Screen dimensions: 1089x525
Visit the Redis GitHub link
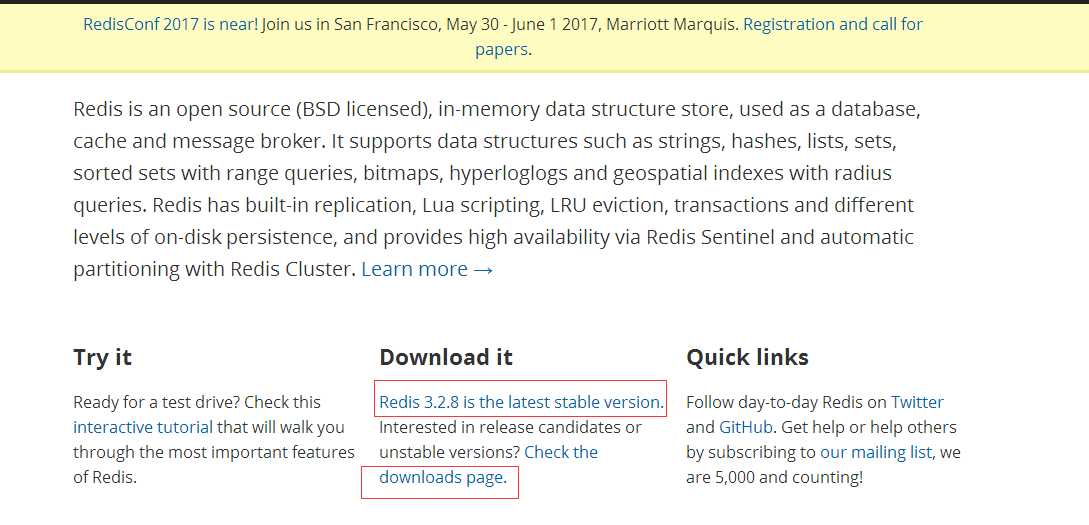[746, 427]
